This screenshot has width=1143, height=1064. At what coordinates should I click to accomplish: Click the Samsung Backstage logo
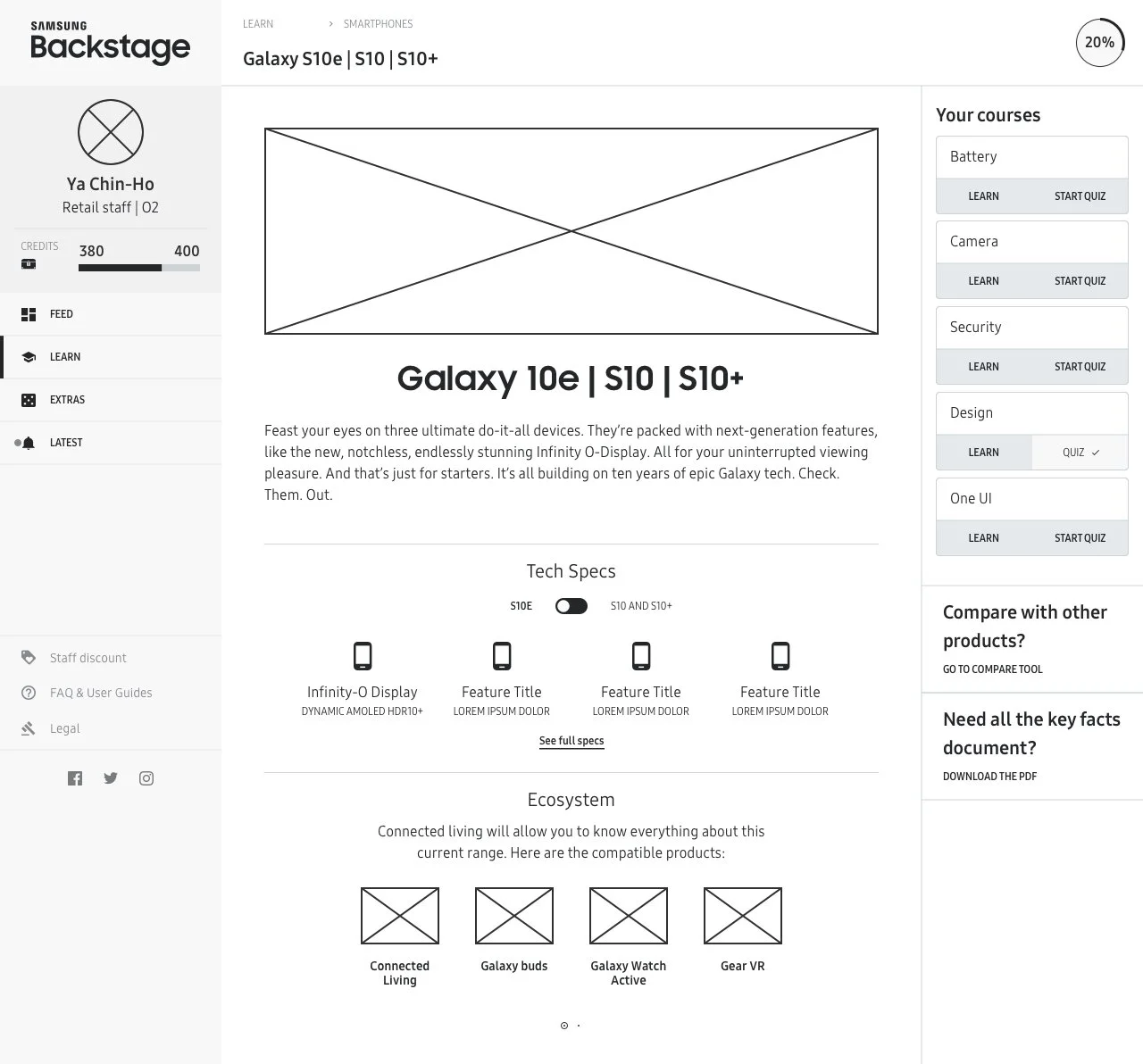[x=110, y=43]
